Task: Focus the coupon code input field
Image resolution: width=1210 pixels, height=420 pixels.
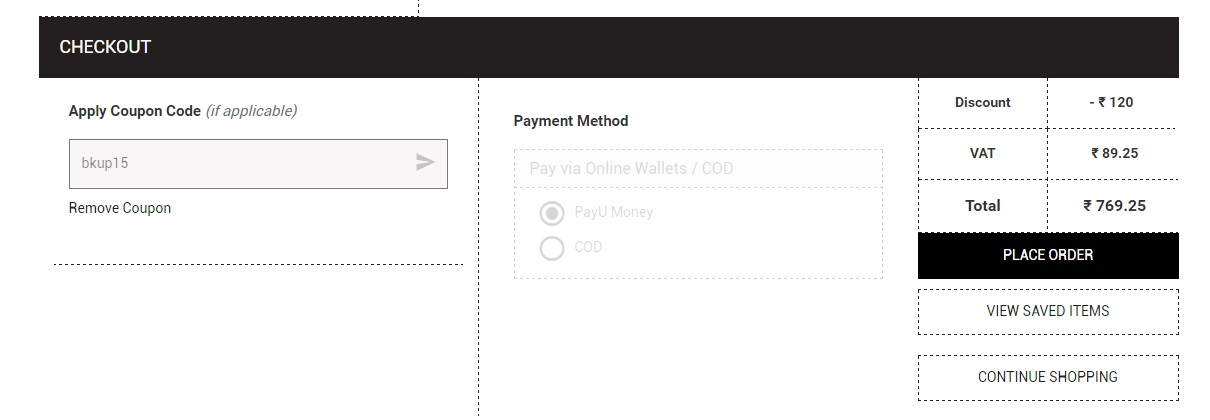Action: (240, 163)
